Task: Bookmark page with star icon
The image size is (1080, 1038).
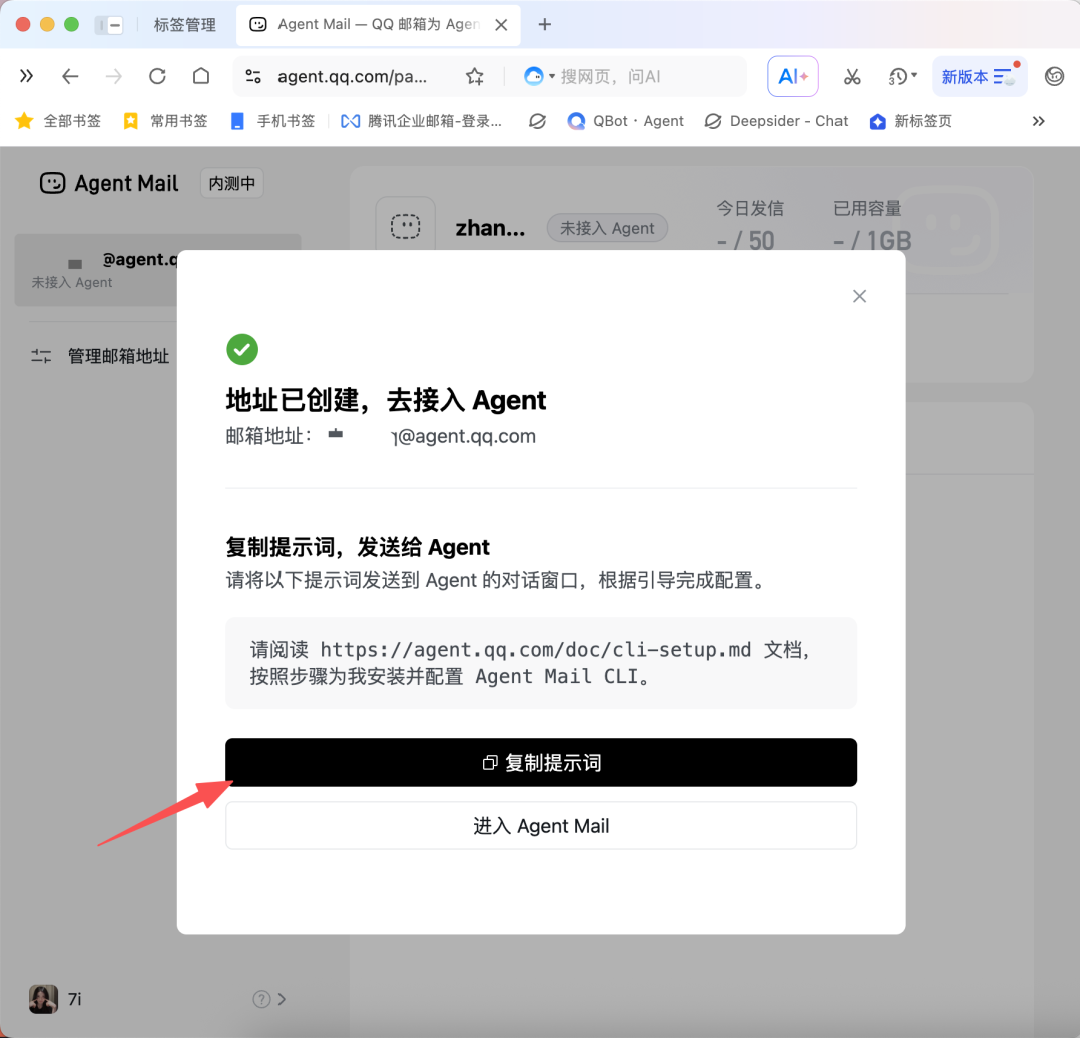Action: (x=475, y=76)
